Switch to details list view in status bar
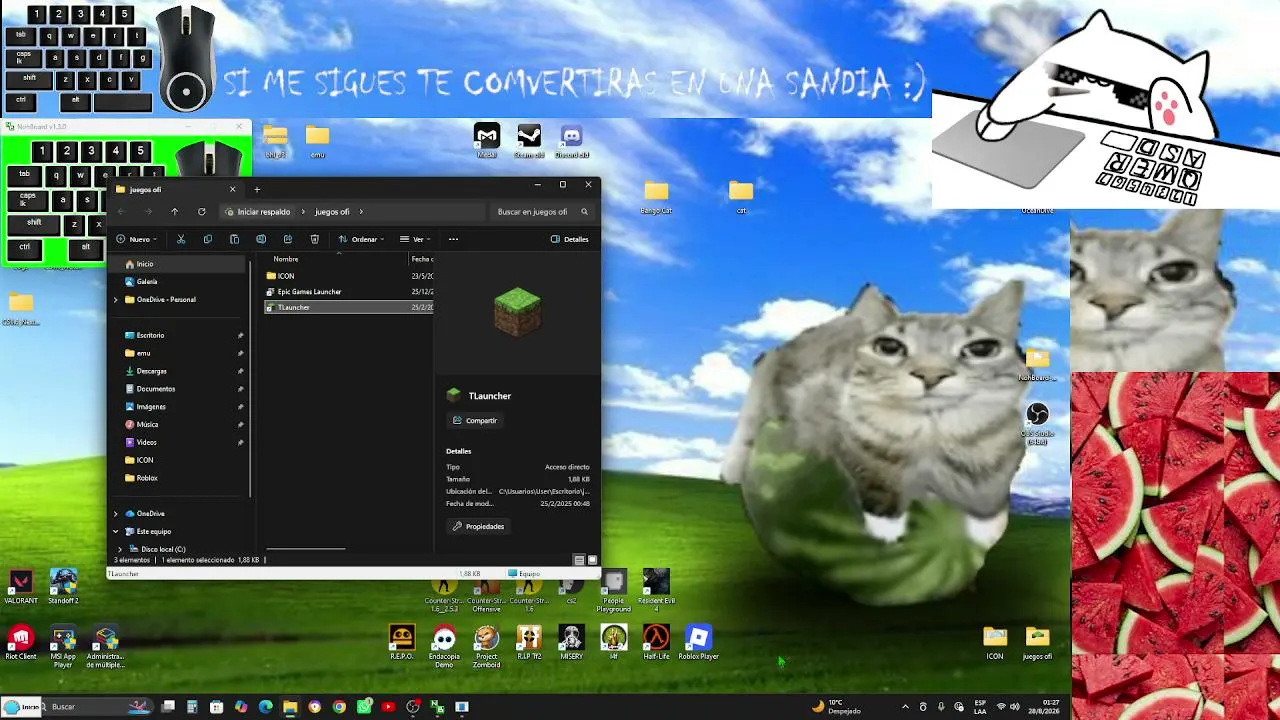 579,560
